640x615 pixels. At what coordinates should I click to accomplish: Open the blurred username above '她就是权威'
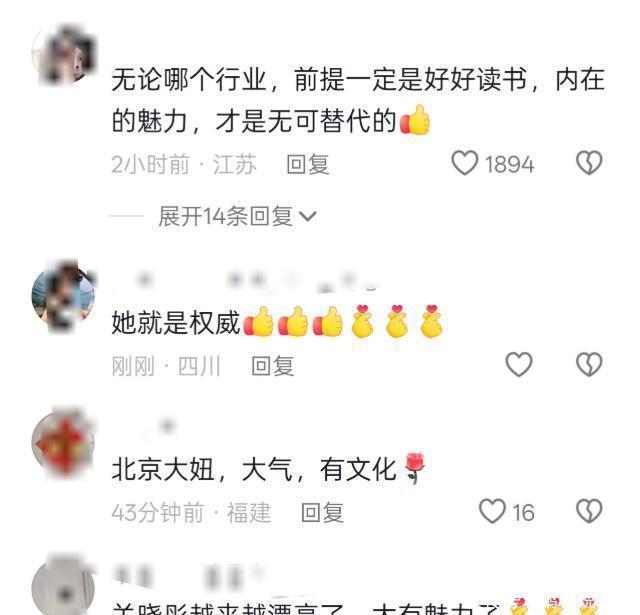tap(245, 281)
